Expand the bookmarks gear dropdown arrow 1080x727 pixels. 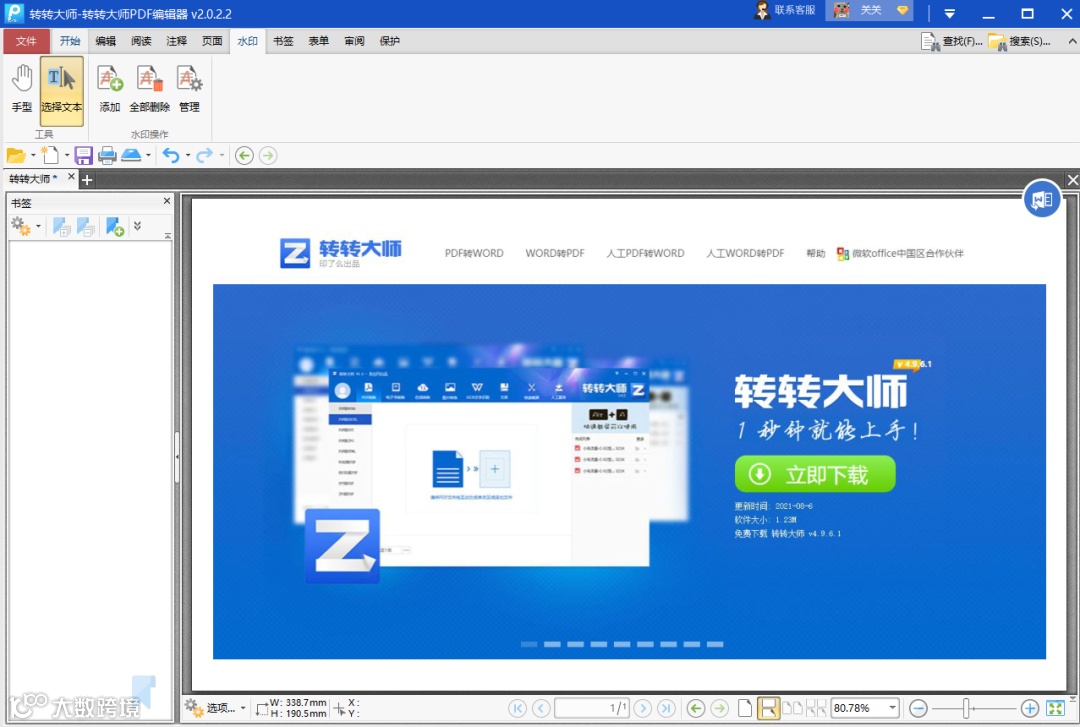pyautogui.click(x=39, y=226)
